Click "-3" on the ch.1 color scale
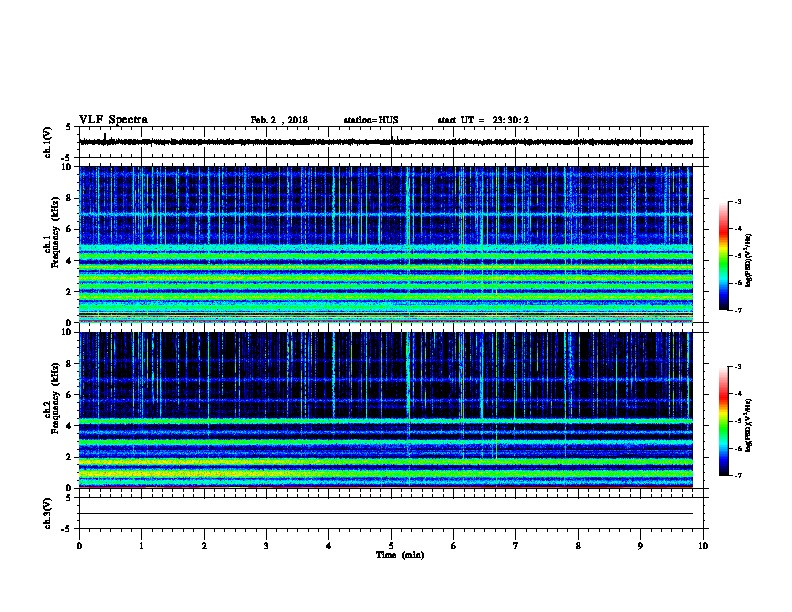The width and height of the screenshot is (792, 612). (737, 202)
